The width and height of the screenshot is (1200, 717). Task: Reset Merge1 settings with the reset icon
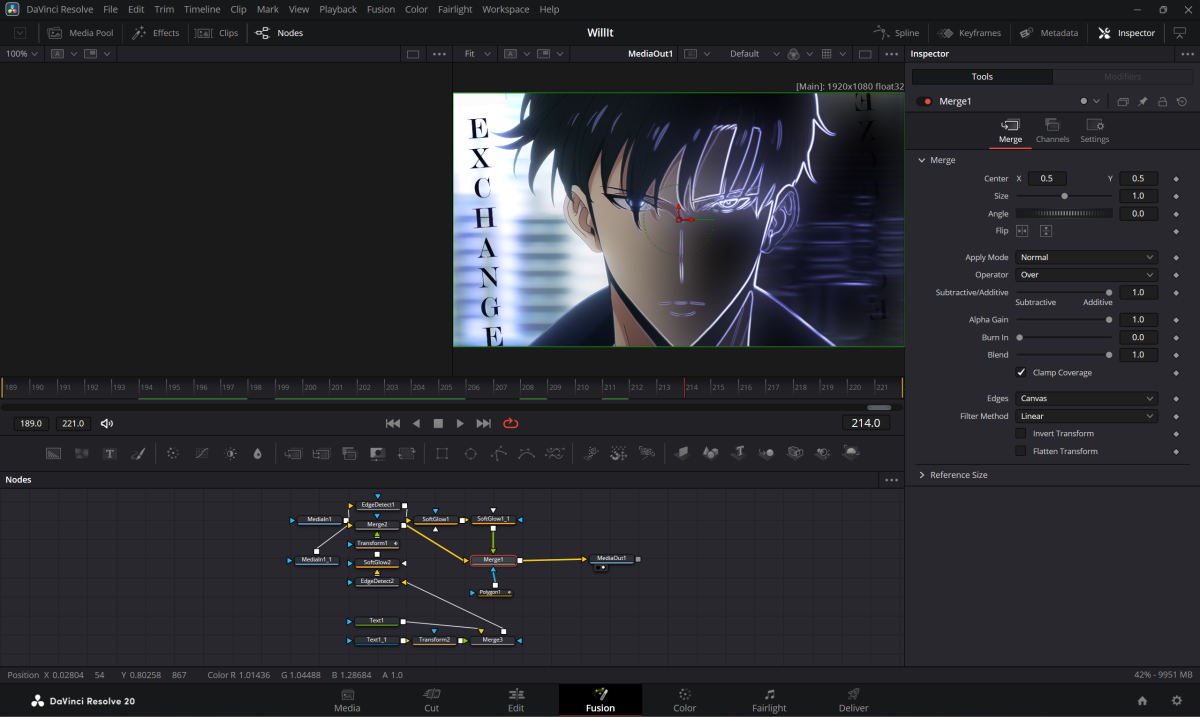(x=1182, y=102)
